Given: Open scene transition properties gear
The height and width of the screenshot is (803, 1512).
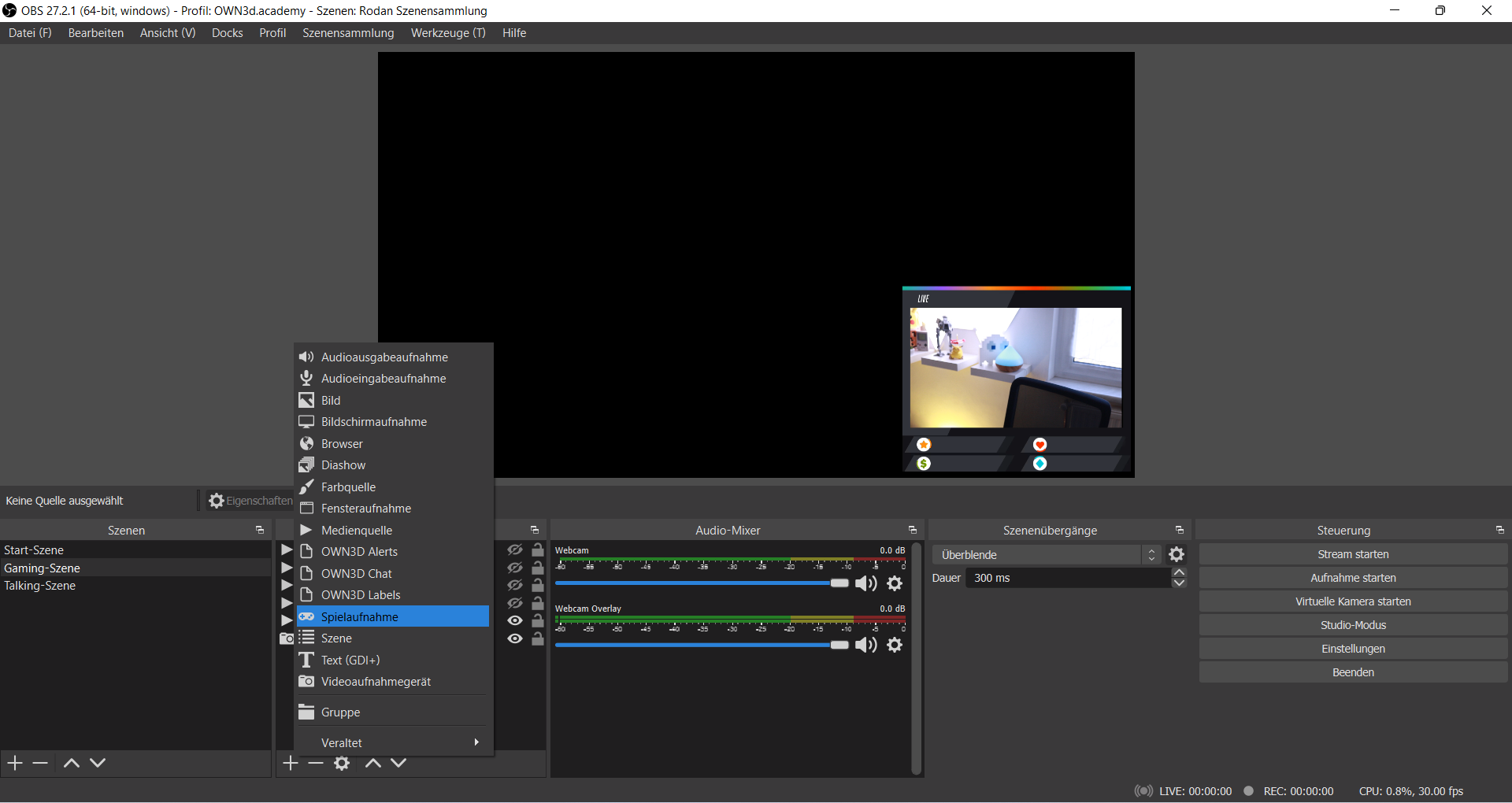Looking at the screenshot, I should tap(1177, 555).
